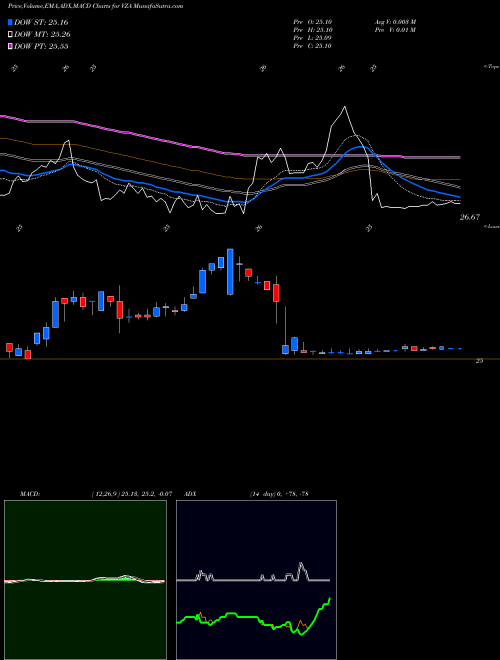Click the magenta DOW PT legend swatch
This screenshot has width=500, height=660.
[x=11, y=46]
